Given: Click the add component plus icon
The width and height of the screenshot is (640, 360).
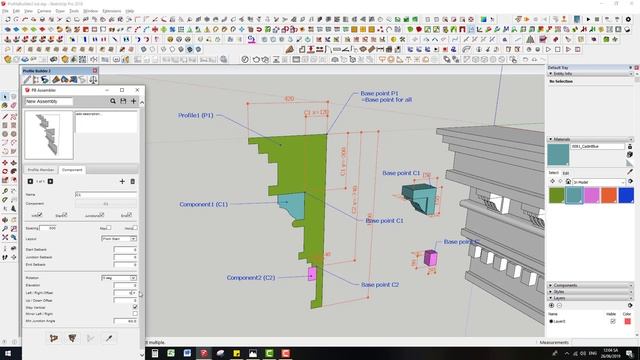Looking at the screenshot, I should point(122,181).
